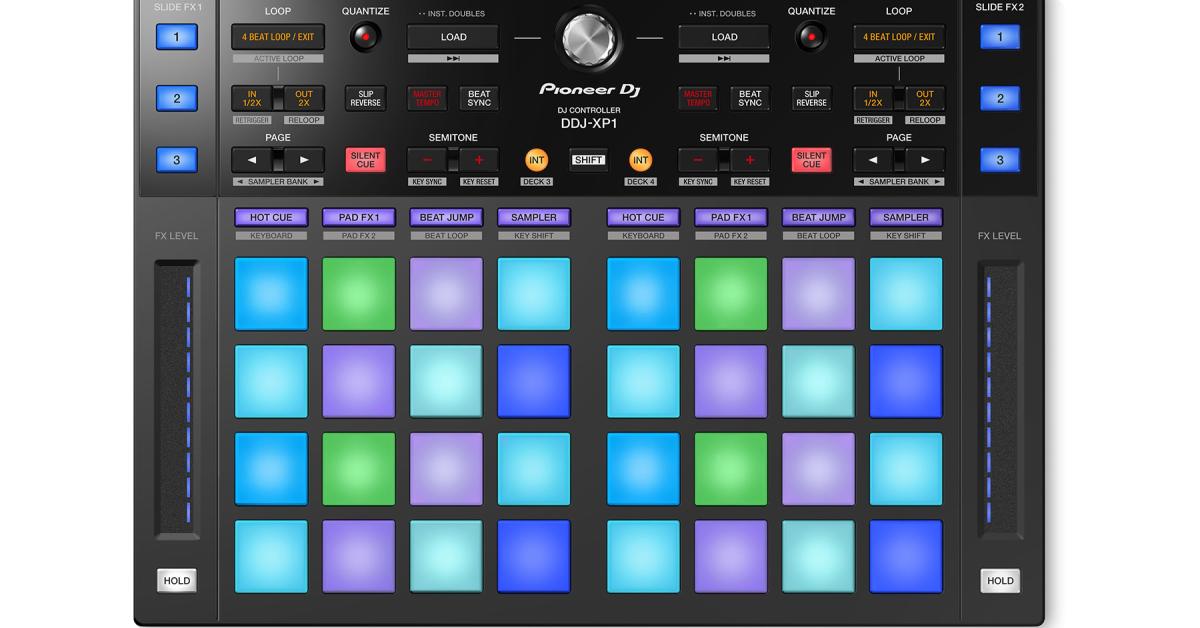
Task: Toggle right deck SLIP REVERSE
Action: coord(811,98)
